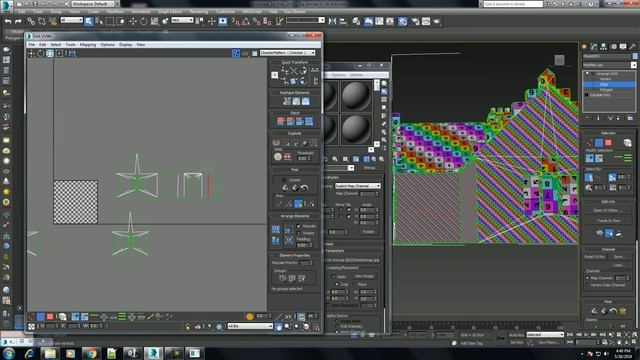Select Edge sub-object icon in command panel Selection rollout
This screenshot has height=360, width=640.
pyautogui.click(x=599, y=142)
